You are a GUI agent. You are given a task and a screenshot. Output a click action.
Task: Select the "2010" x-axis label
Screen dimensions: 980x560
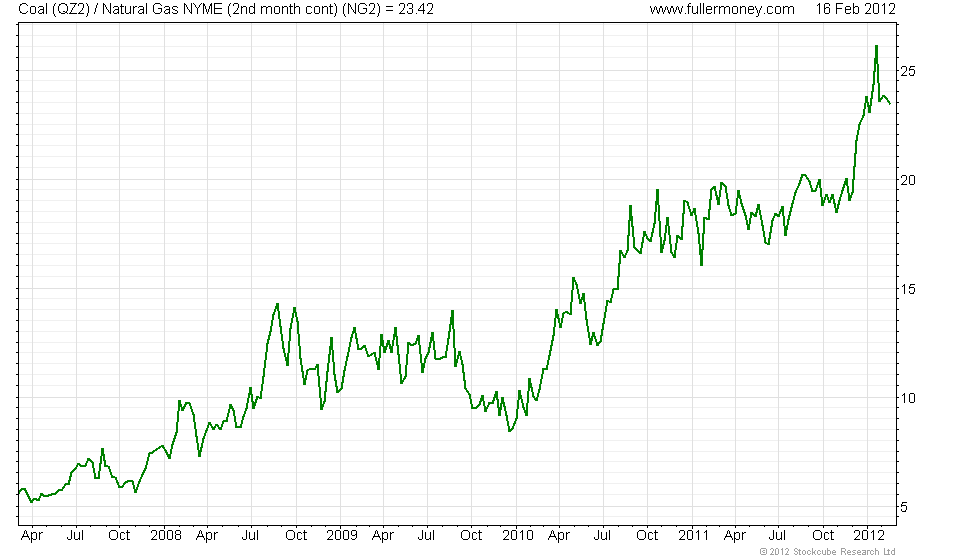coord(518,536)
